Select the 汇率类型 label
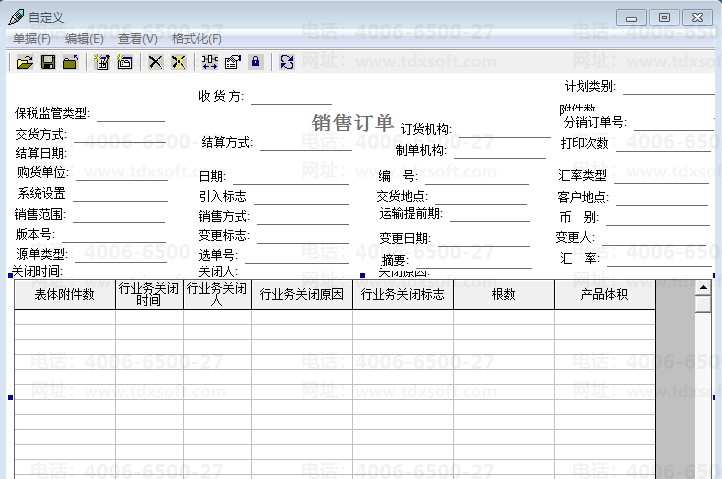This screenshot has width=722, height=479. pos(582,175)
